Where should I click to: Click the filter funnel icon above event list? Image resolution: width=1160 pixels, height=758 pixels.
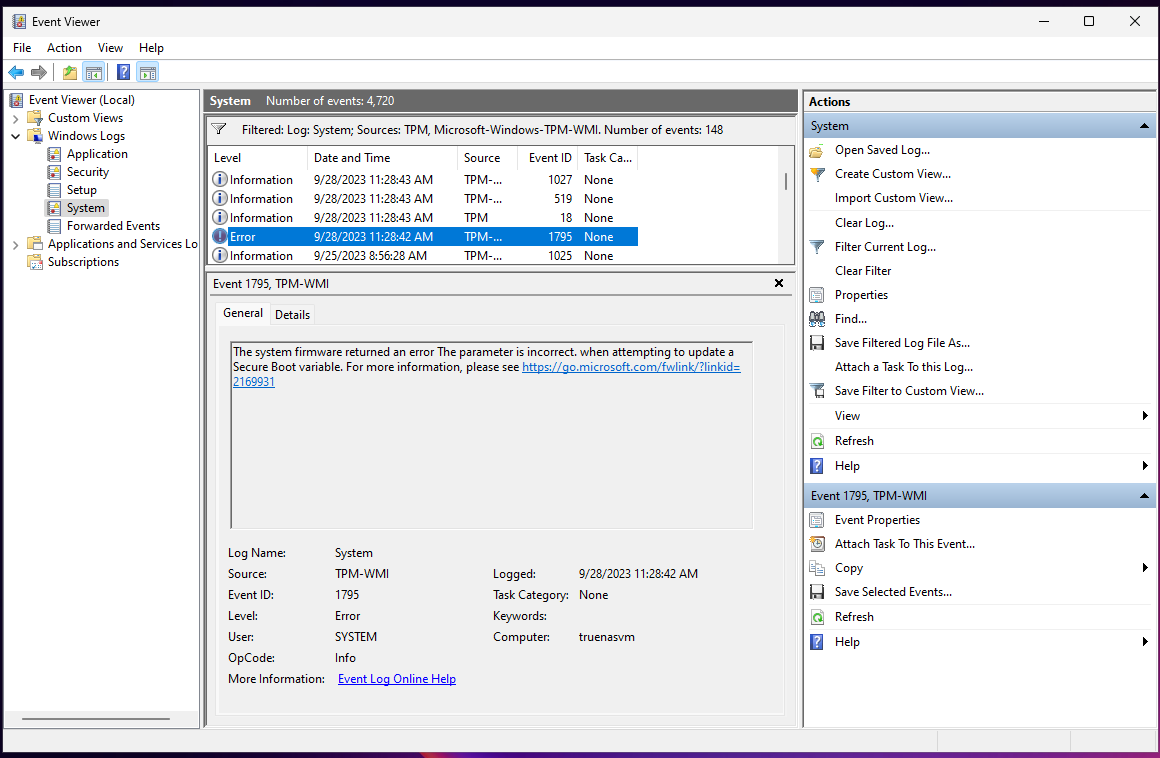pyautogui.click(x=219, y=129)
